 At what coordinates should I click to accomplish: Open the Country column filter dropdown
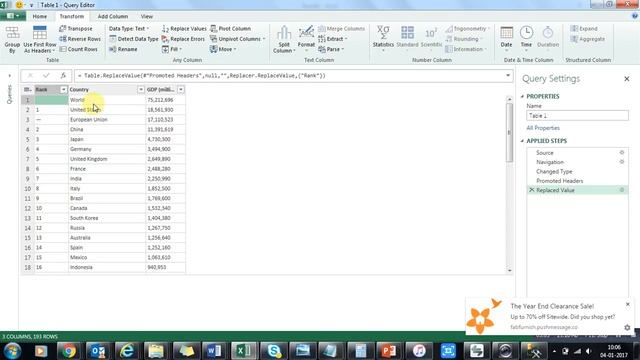pyautogui.click(x=141, y=89)
